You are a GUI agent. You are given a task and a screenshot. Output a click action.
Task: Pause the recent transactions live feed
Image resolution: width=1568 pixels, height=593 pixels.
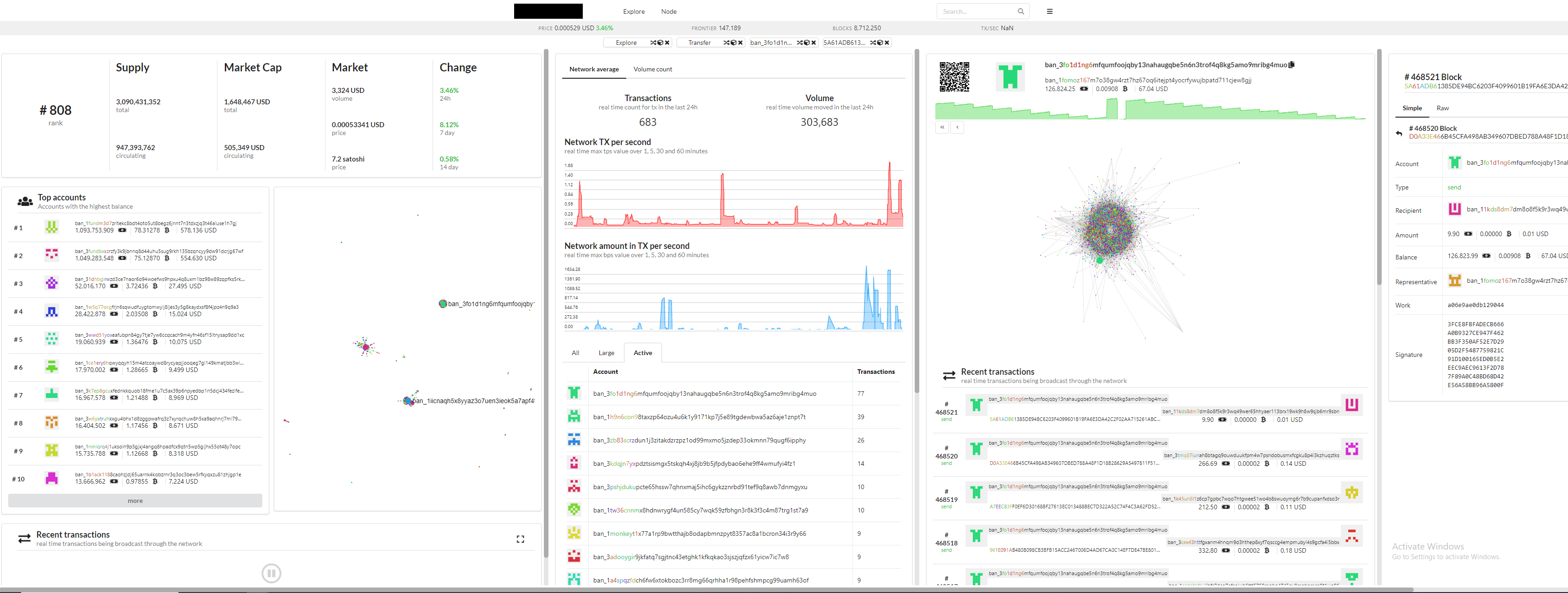271,572
